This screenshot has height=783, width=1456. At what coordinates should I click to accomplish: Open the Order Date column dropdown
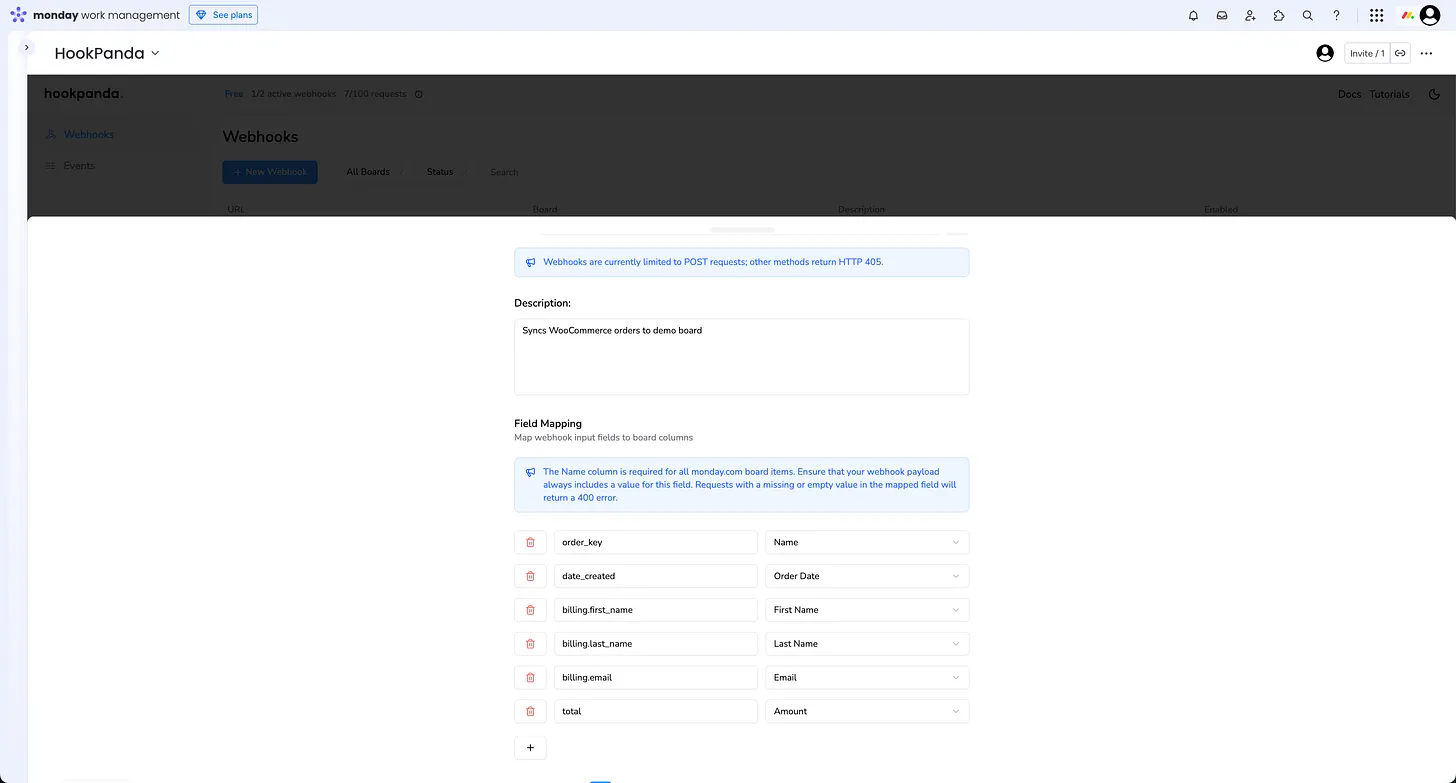click(866, 576)
